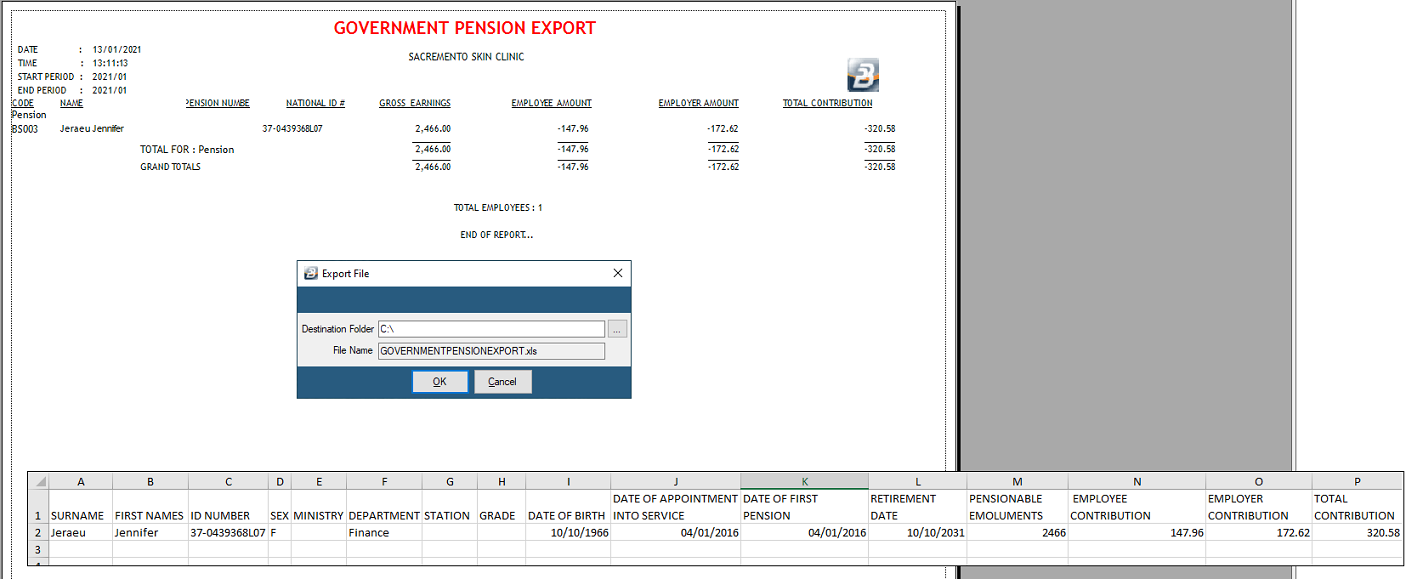Click the TOTAL EMPLOYEES : 1 line
This screenshot has width=1406, height=579.
click(498, 208)
